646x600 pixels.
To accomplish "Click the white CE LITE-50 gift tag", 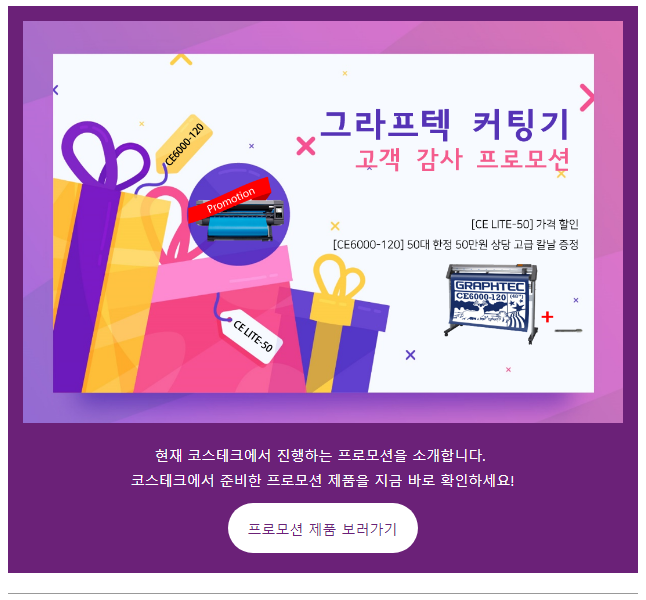I will point(252,337).
